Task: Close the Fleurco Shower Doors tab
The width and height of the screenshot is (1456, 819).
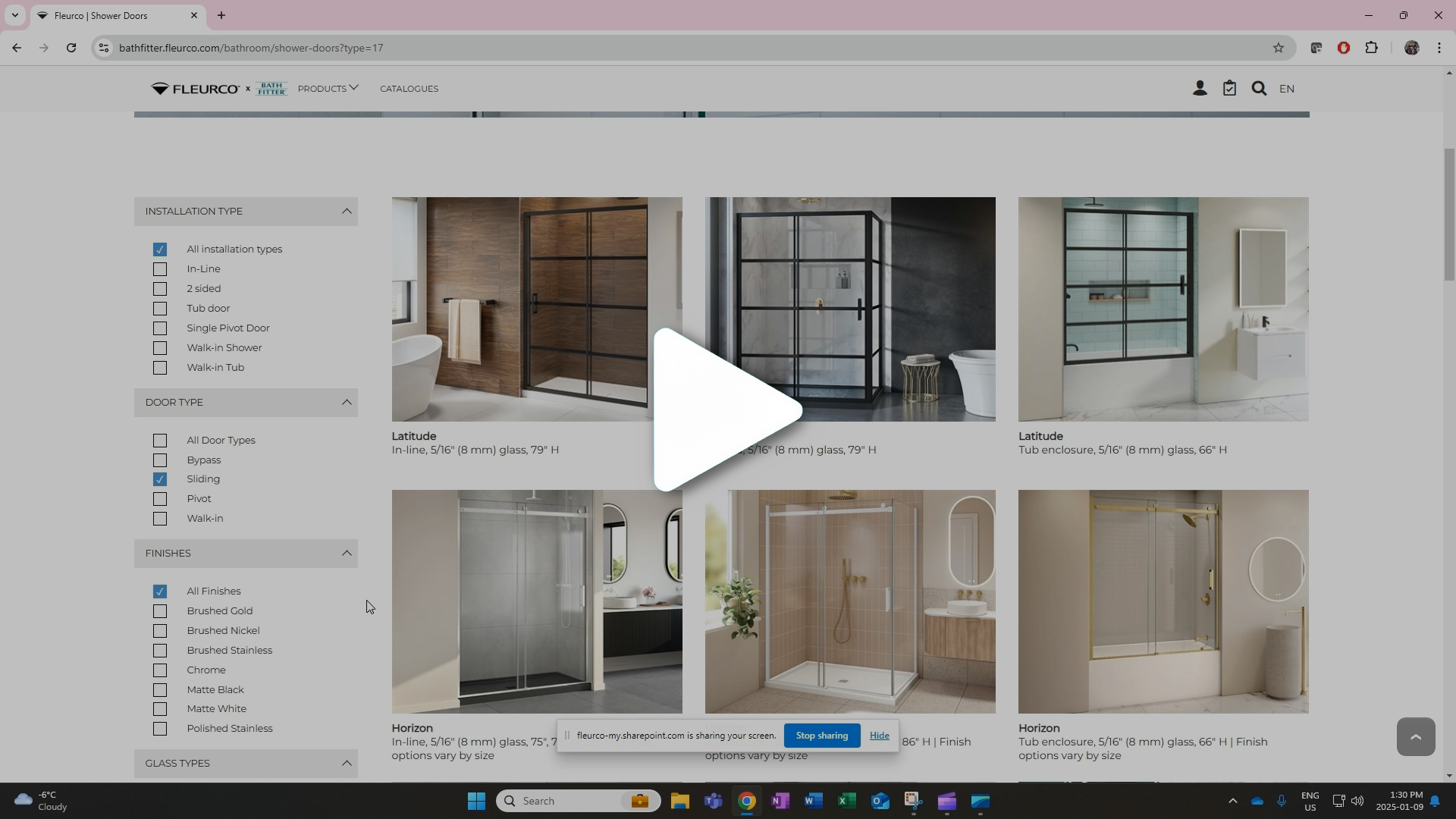Action: coord(193,15)
